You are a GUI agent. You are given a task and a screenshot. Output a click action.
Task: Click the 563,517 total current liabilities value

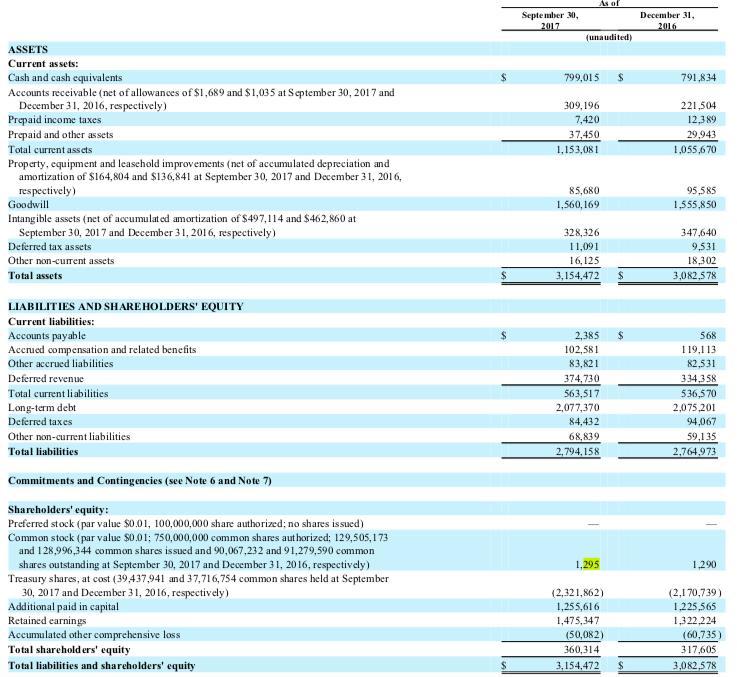tap(581, 394)
